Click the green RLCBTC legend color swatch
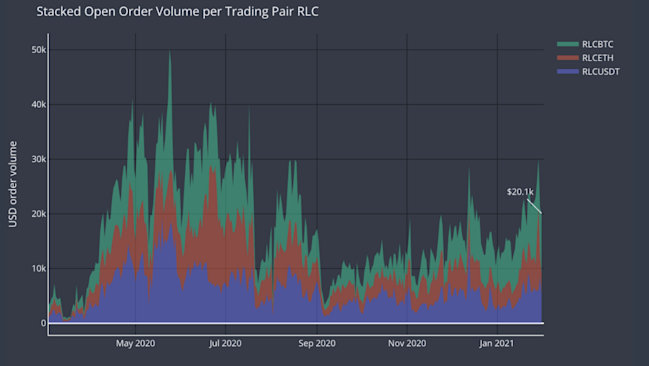The image size is (649, 366). pos(567,44)
